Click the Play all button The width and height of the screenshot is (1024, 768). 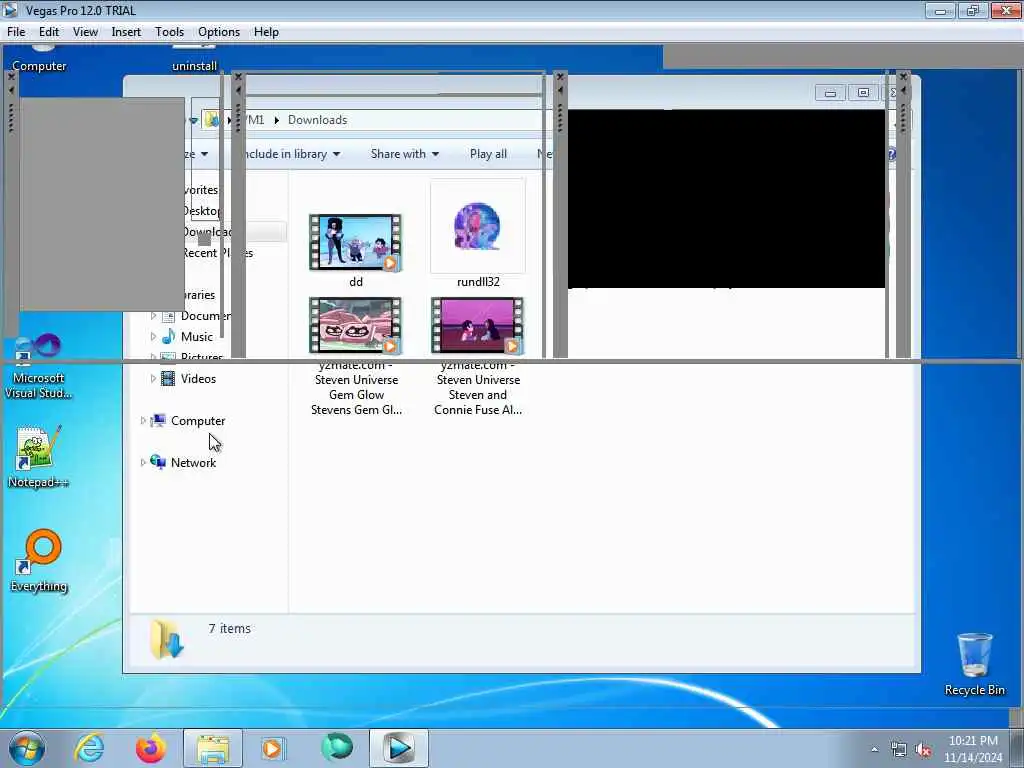488,154
